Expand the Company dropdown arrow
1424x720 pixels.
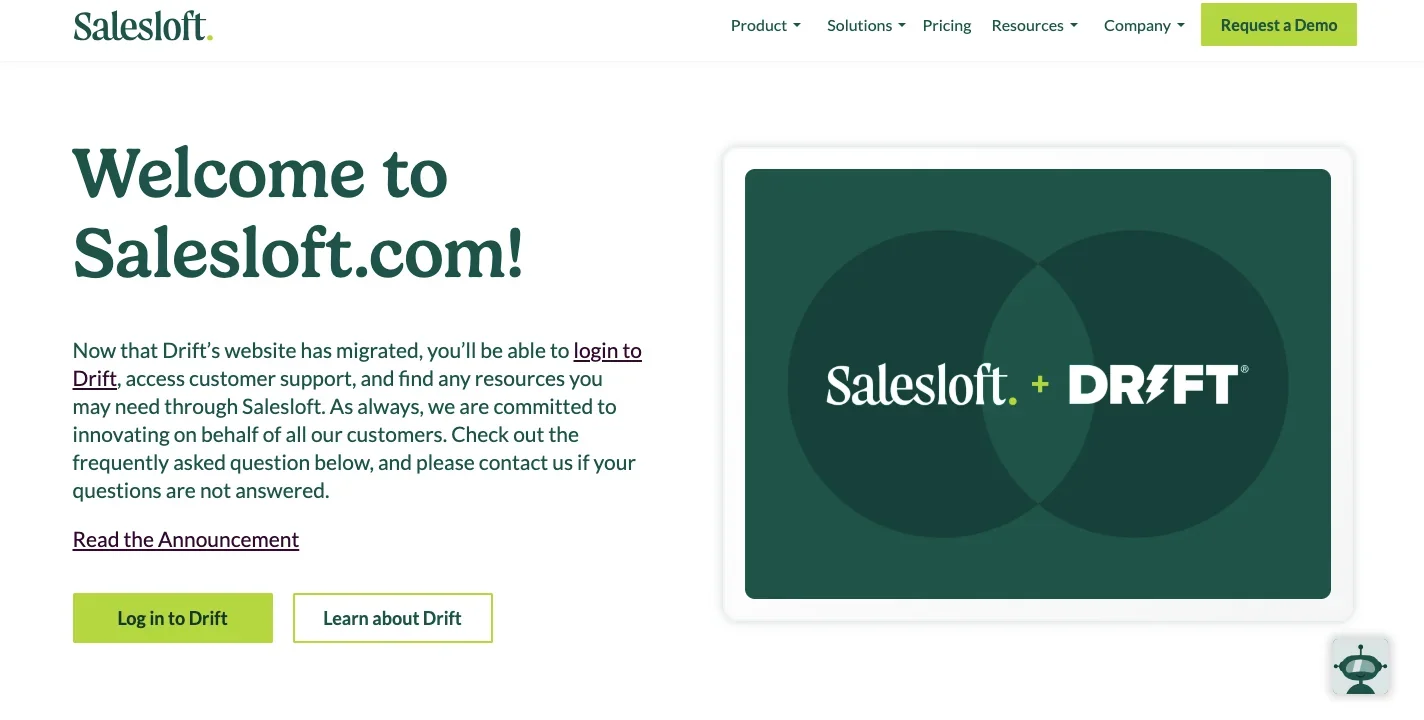[x=1181, y=26]
